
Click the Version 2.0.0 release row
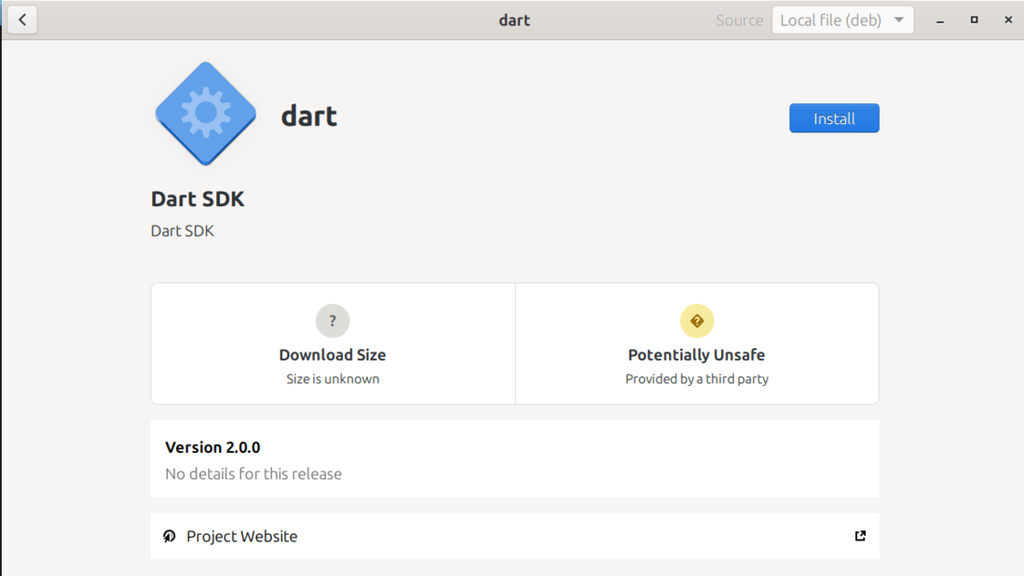(515, 459)
